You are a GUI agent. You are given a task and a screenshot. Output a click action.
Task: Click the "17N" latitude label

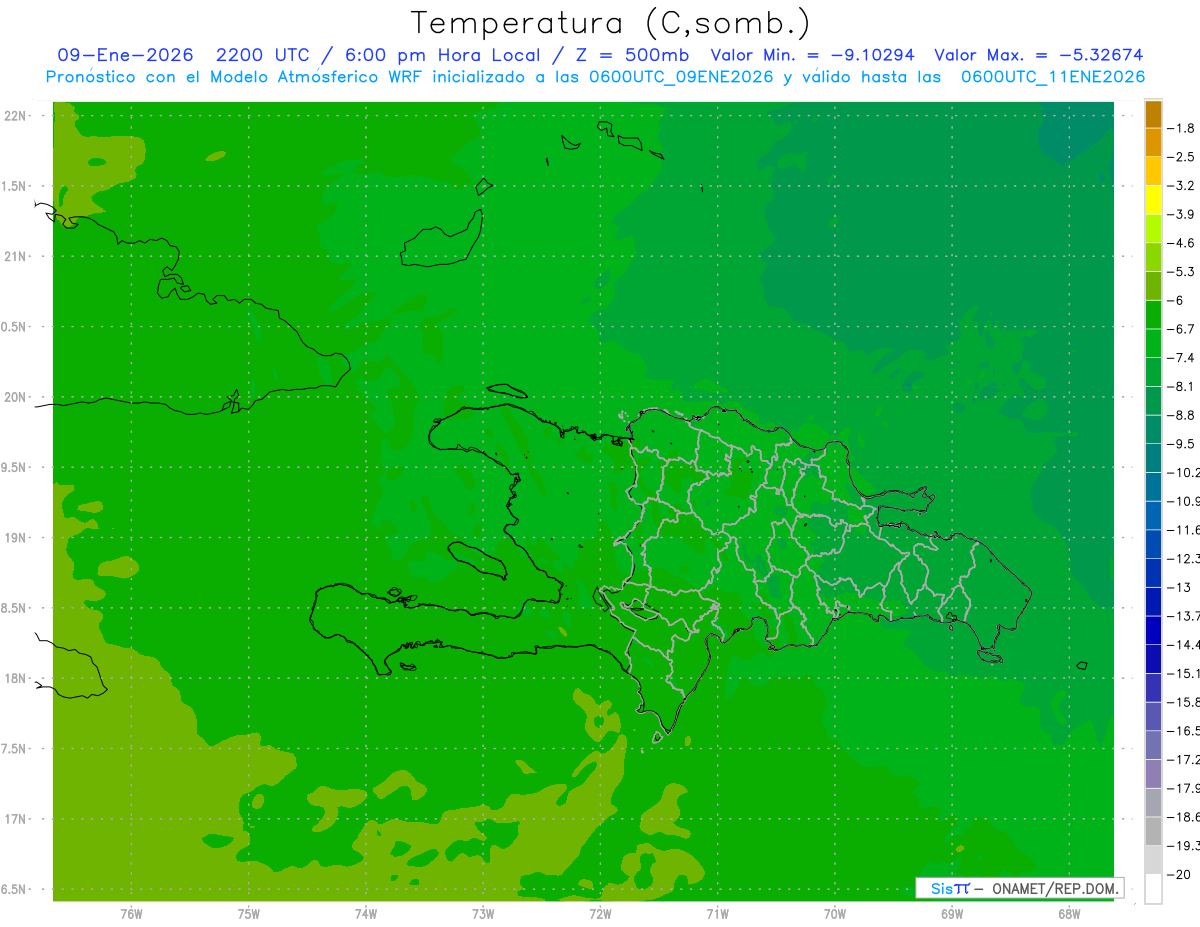point(15,819)
